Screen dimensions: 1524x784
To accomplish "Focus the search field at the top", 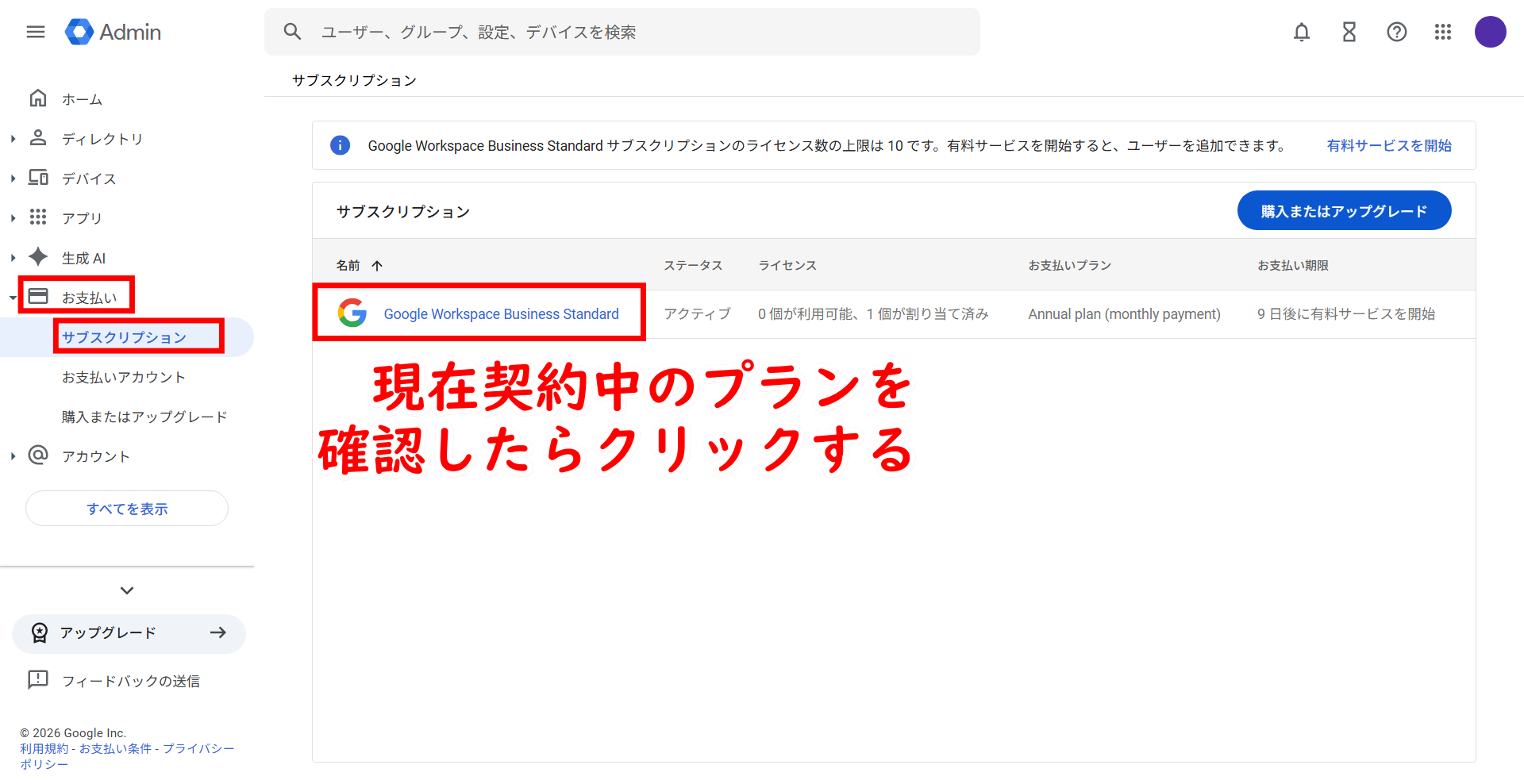I will click(x=635, y=32).
